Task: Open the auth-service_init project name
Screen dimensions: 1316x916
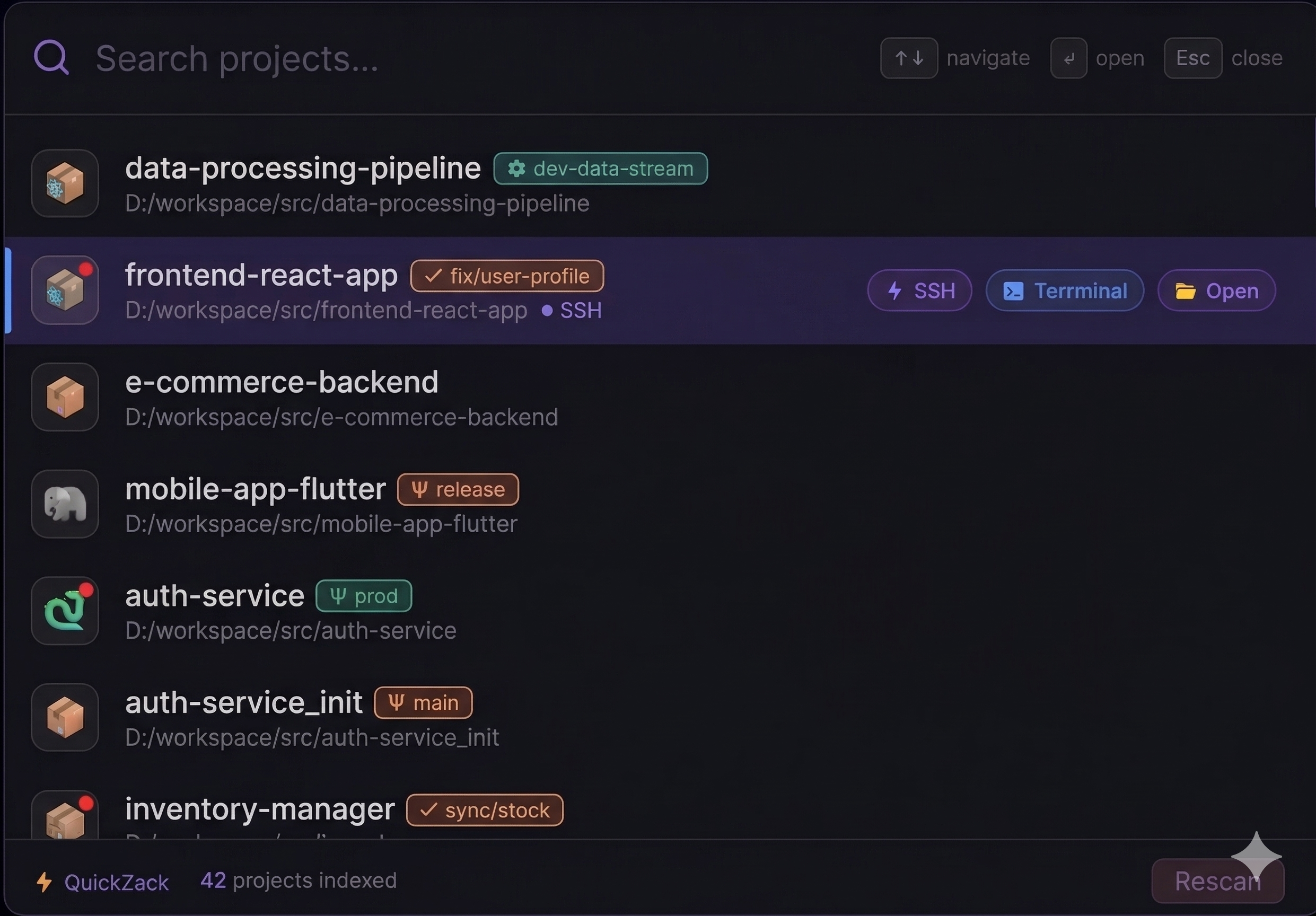Action: tap(243, 703)
